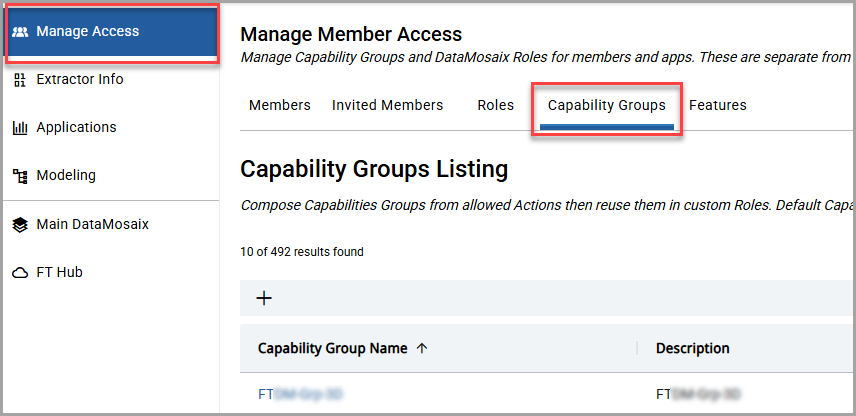Click the Applications bar chart icon

[x=20, y=128]
